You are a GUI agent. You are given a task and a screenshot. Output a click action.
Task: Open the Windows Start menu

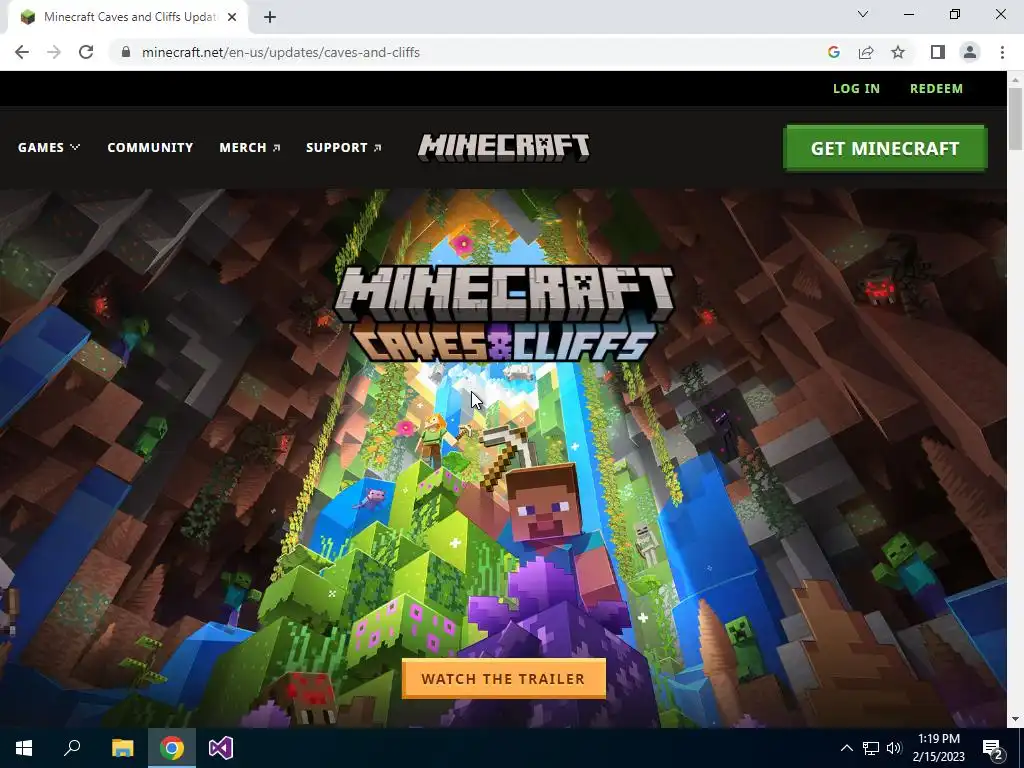coord(24,748)
